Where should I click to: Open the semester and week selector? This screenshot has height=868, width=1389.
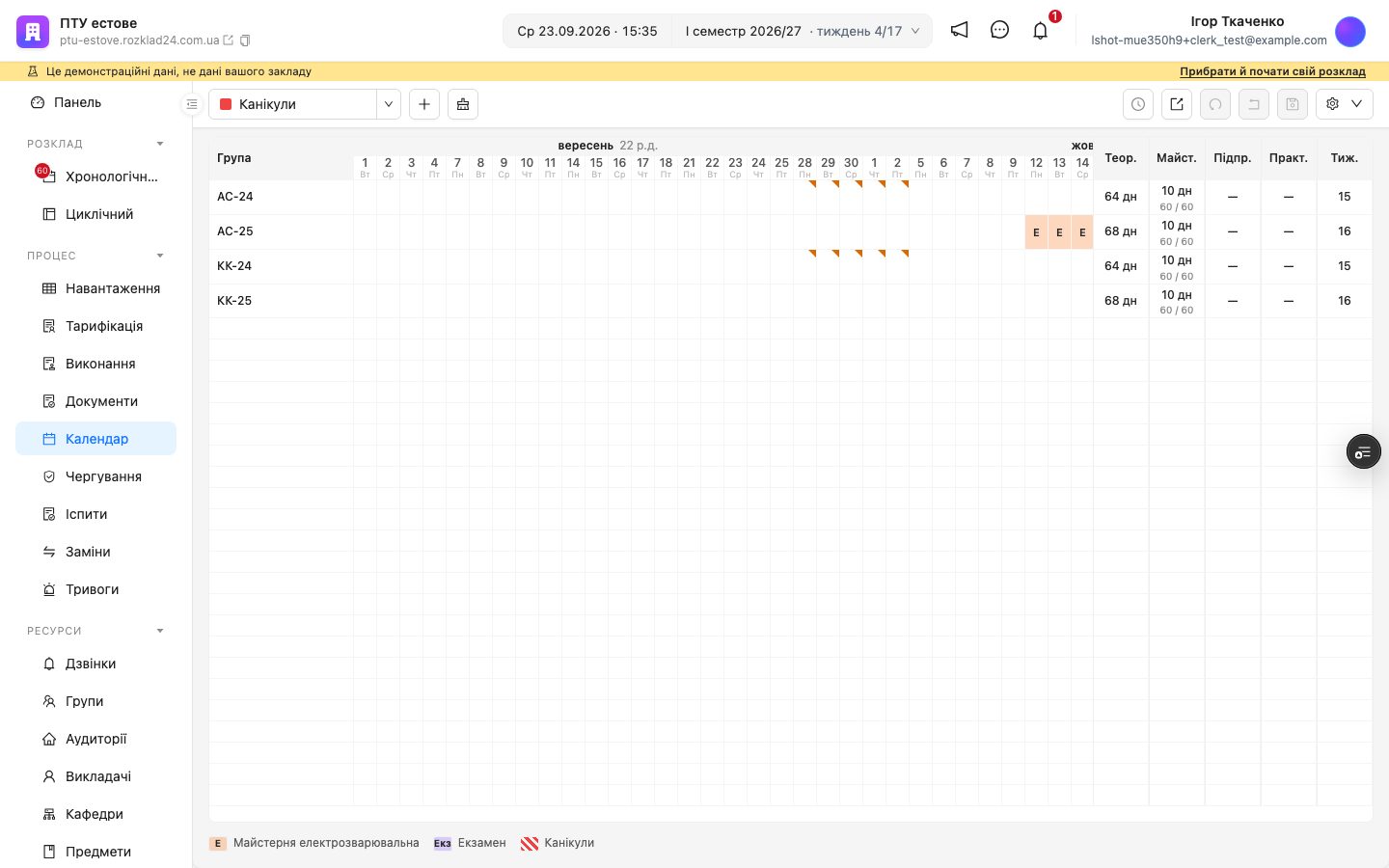click(x=803, y=31)
